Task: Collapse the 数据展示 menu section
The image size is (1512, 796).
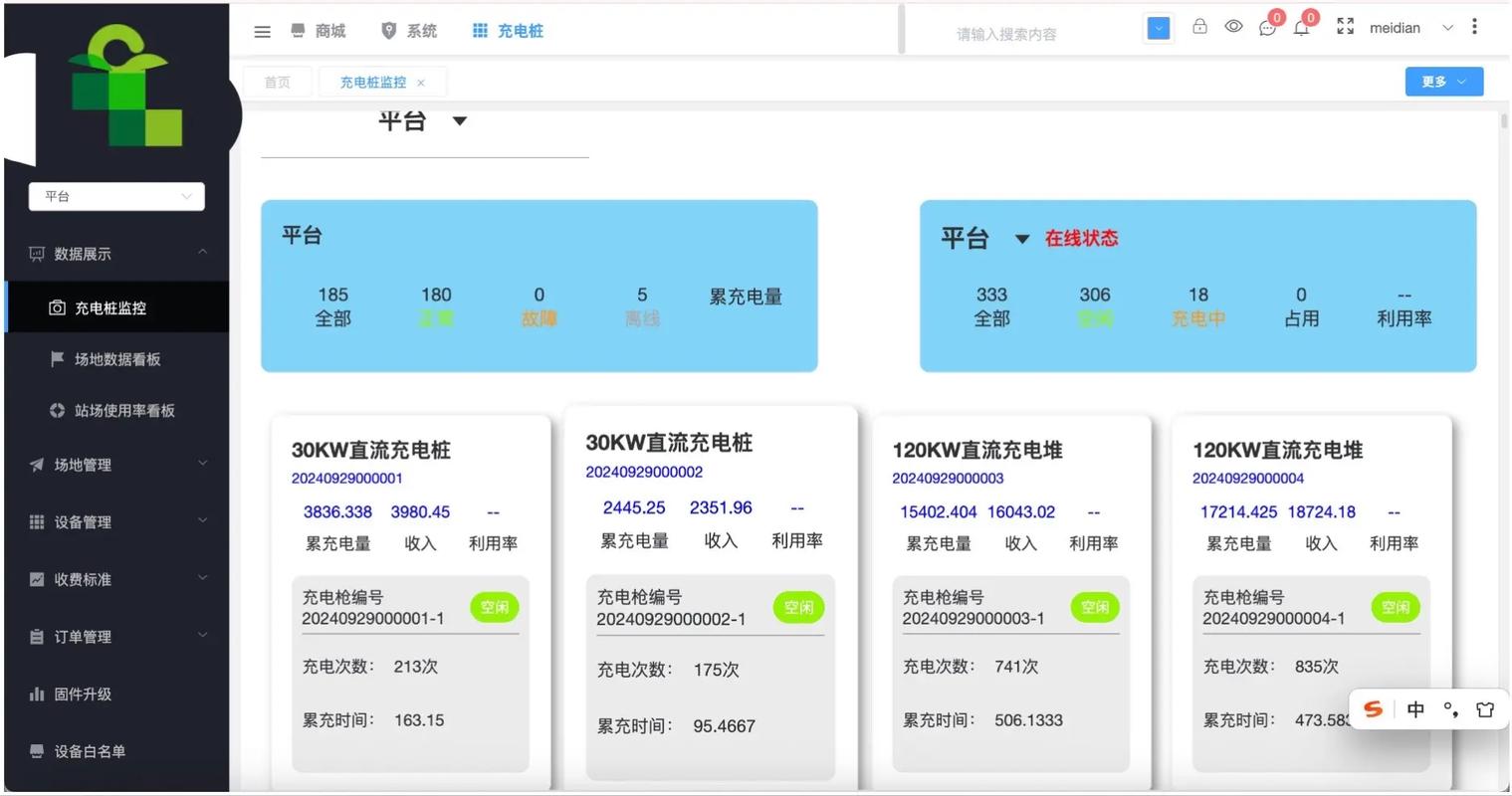Action: pyautogui.click(x=116, y=254)
